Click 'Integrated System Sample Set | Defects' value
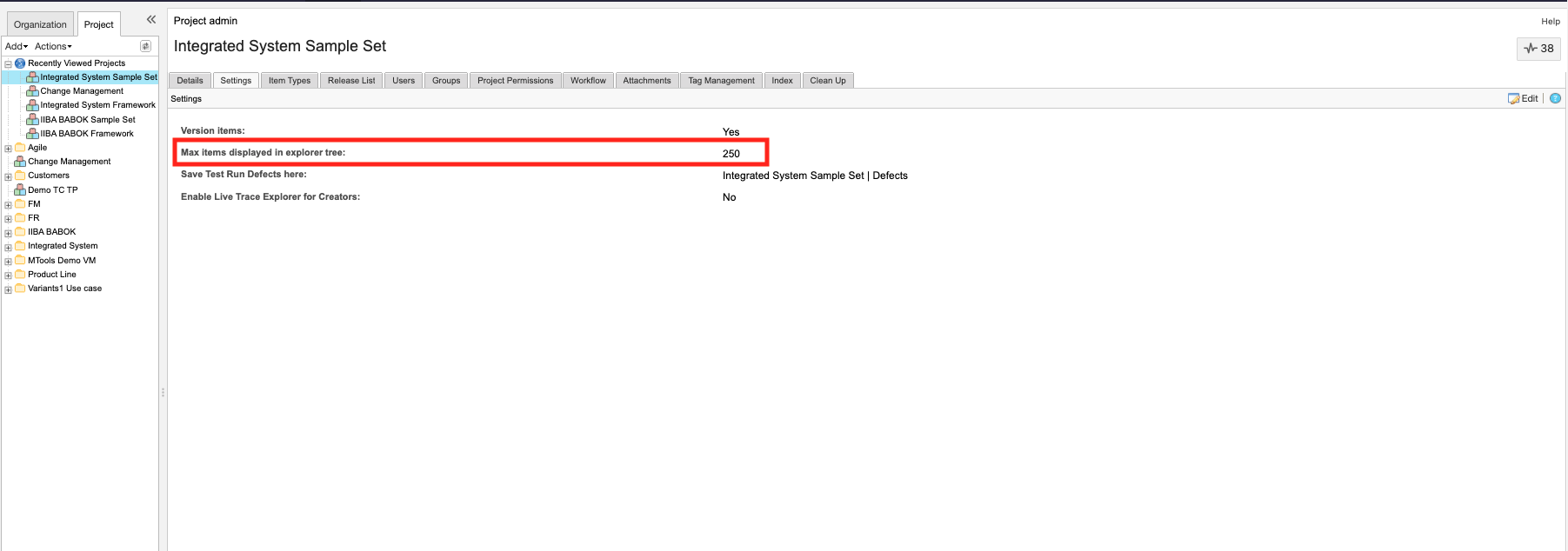The width and height of the screenshot is (1568, 551). (815, 176)
